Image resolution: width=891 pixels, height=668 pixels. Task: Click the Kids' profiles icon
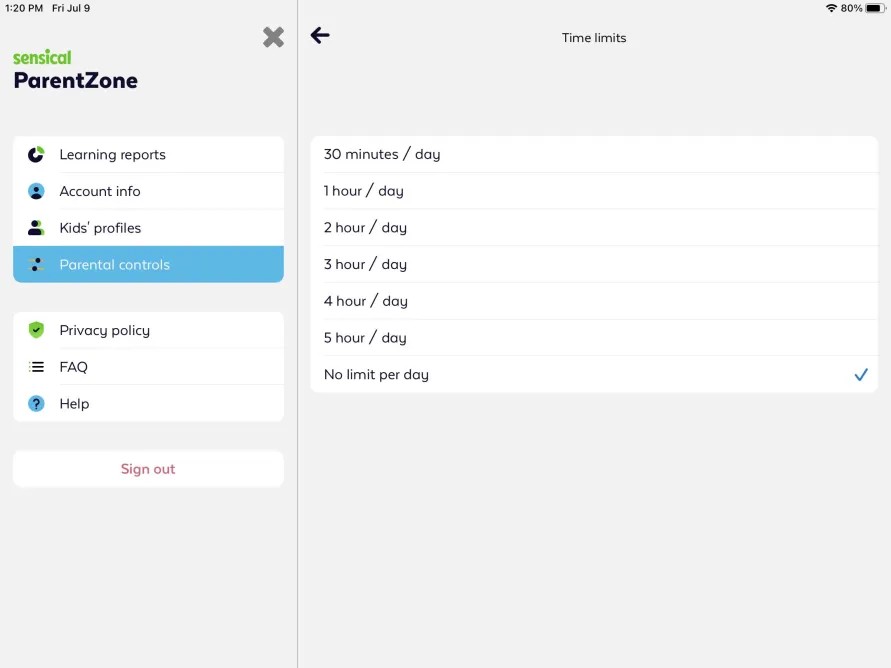(36, 228)
